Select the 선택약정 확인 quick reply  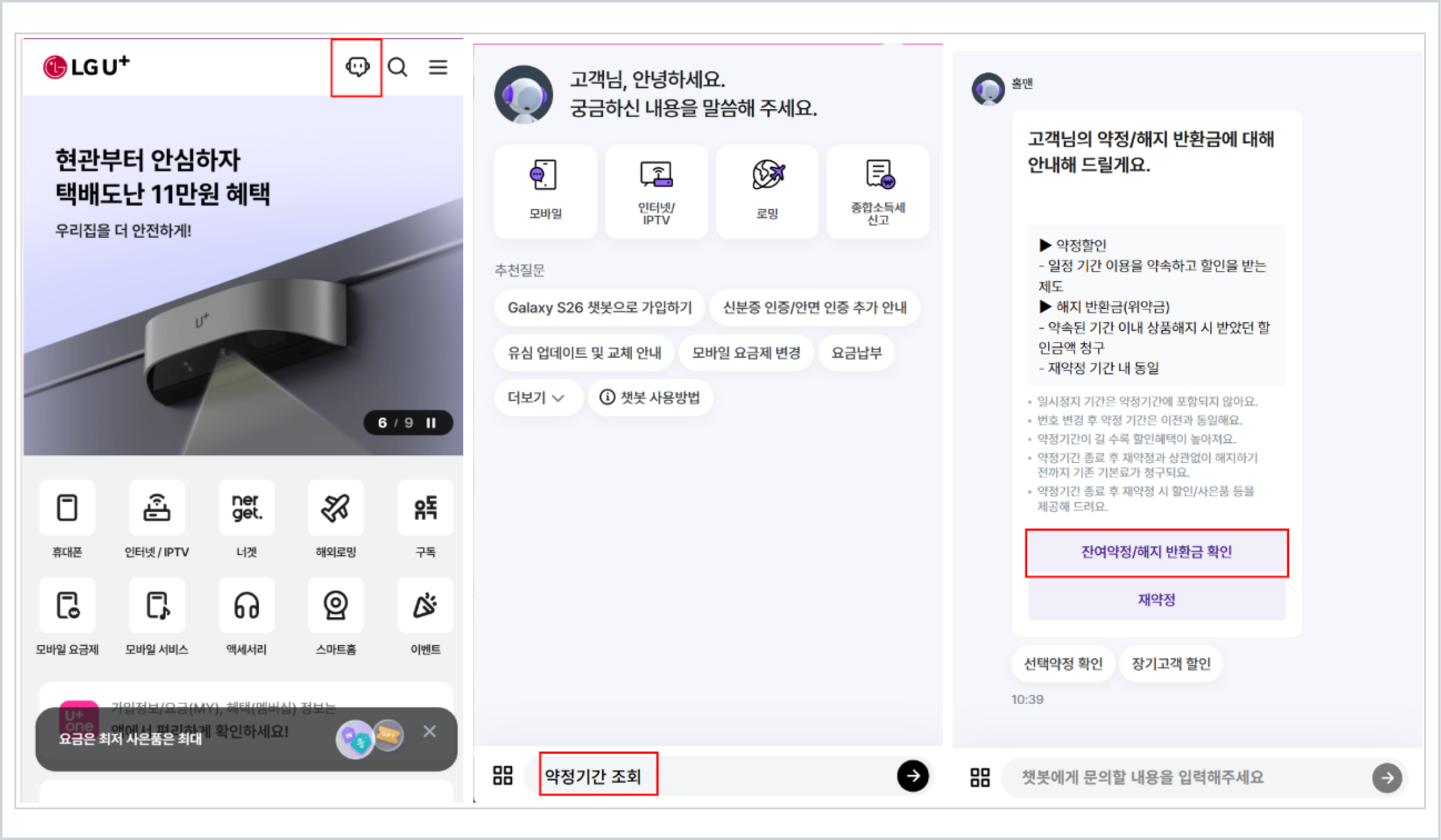pos(1063,664)
